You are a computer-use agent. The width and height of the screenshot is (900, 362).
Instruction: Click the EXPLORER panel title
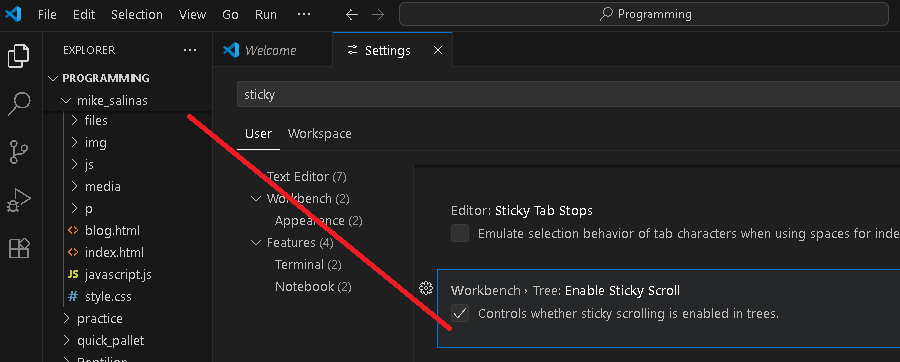89,50
